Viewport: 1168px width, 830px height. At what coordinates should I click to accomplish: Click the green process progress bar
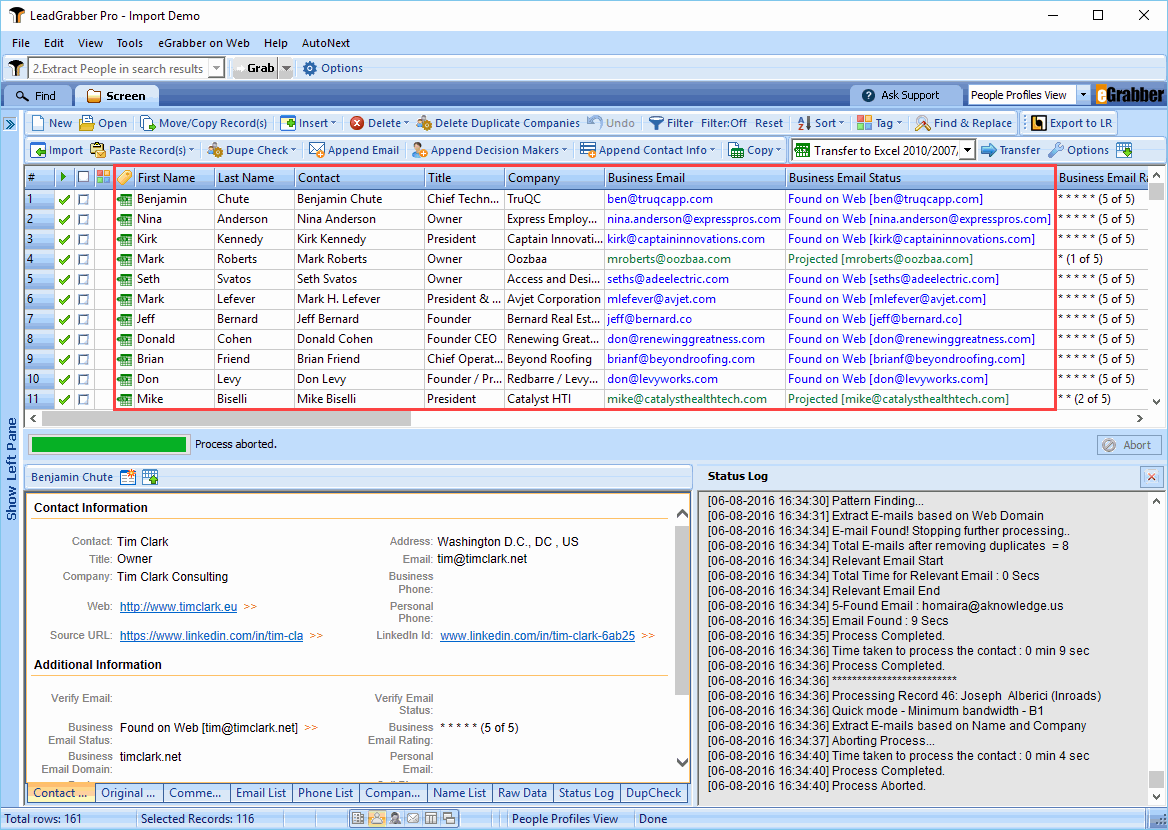pyautogui.click(x=109, y=445)
